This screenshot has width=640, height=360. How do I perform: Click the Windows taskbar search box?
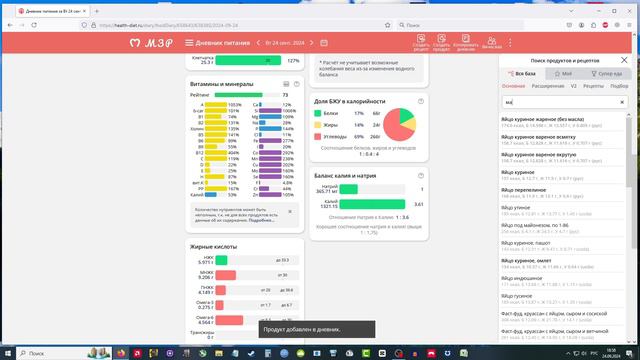[x=64, y=353]
